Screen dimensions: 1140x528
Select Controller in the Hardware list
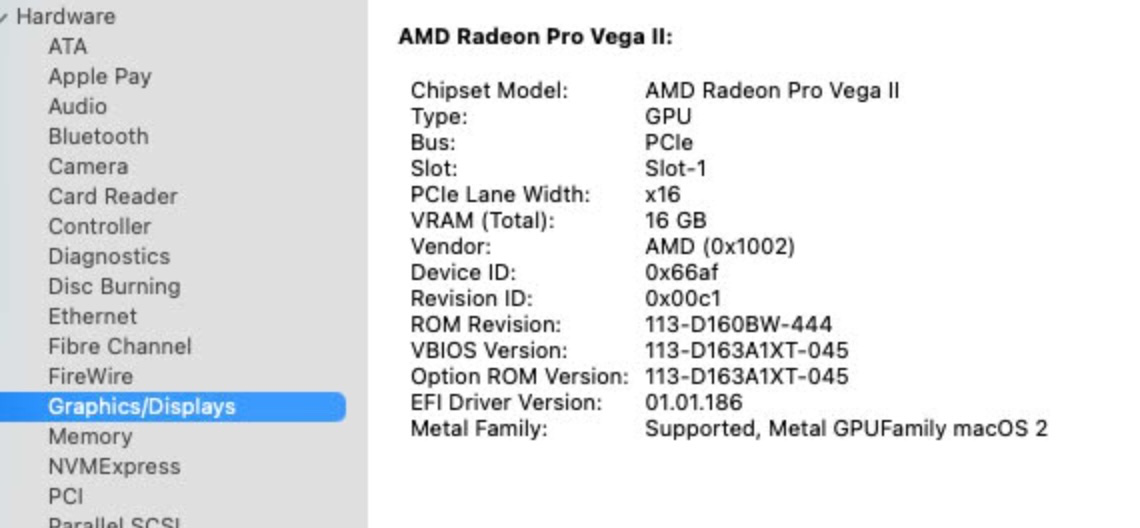[99, 227]
